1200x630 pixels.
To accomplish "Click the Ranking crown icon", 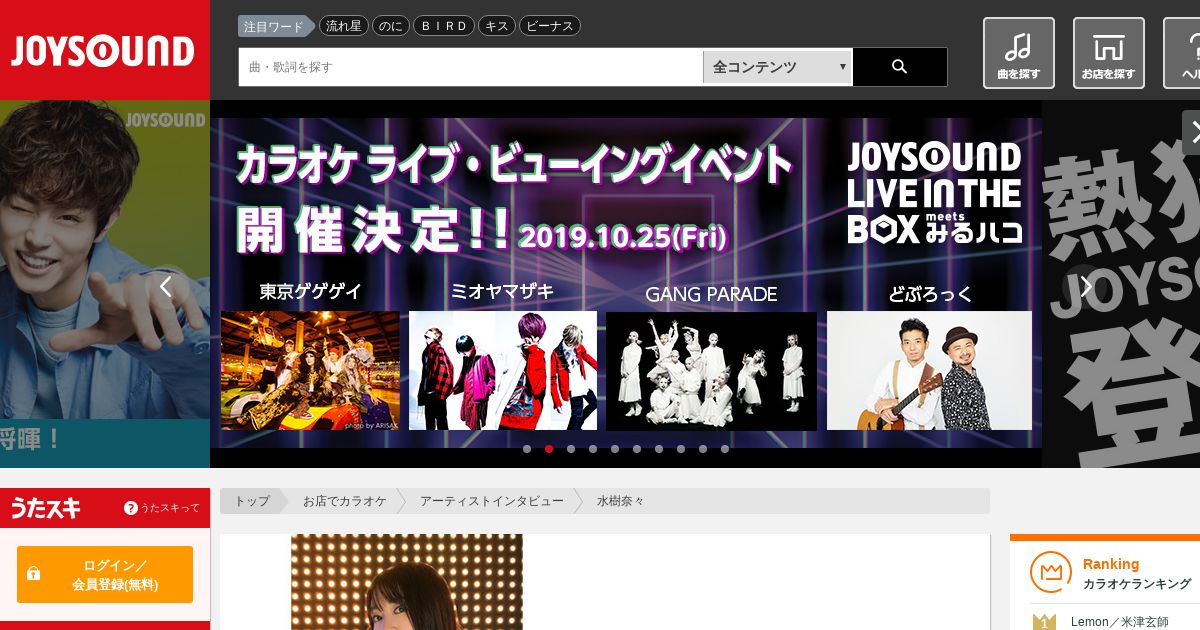I will [x=1050, y=572].
